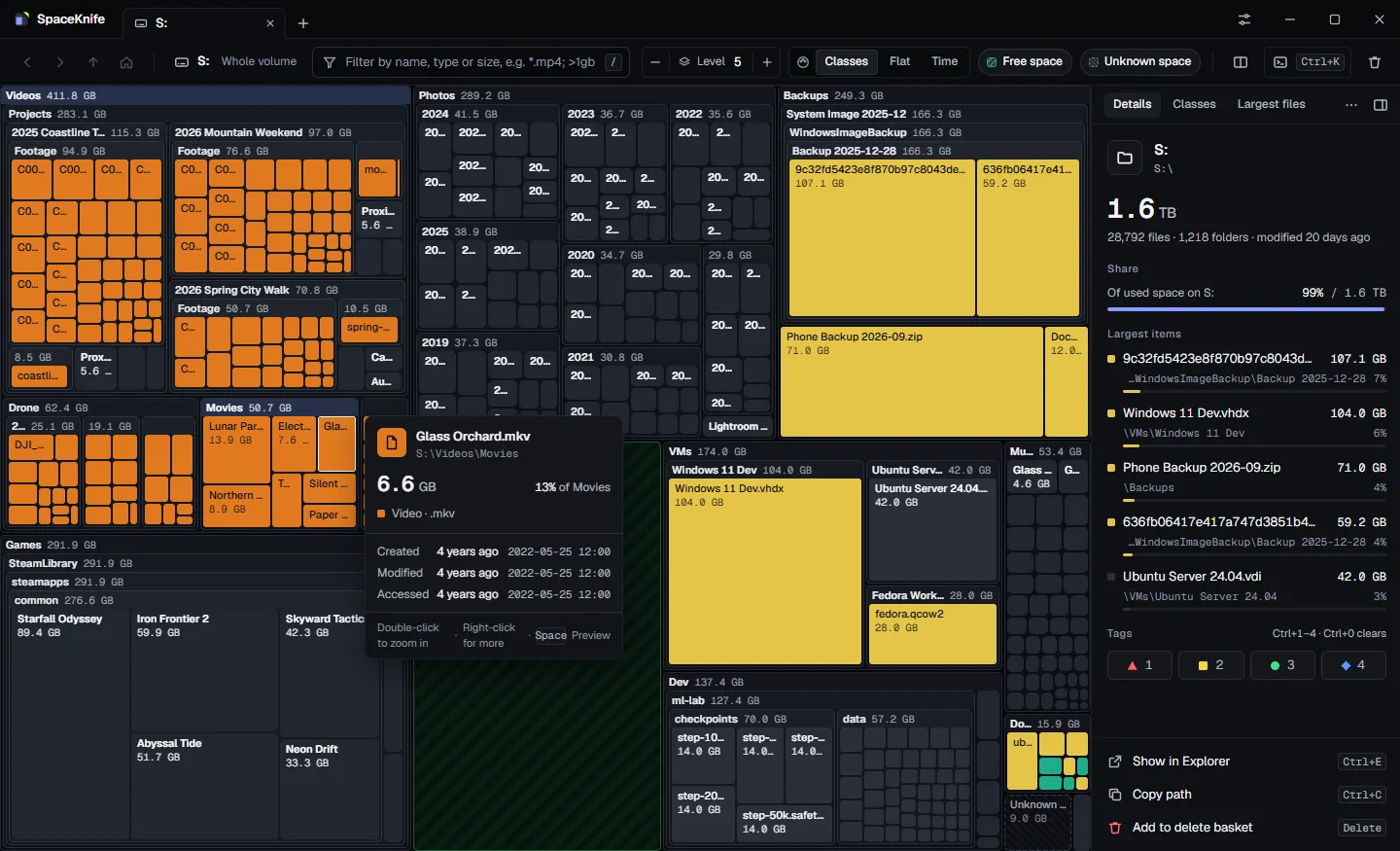Open the command palette Ctrl+K button
This screenshot has width=1400, height=851.
click(1309, 62)
